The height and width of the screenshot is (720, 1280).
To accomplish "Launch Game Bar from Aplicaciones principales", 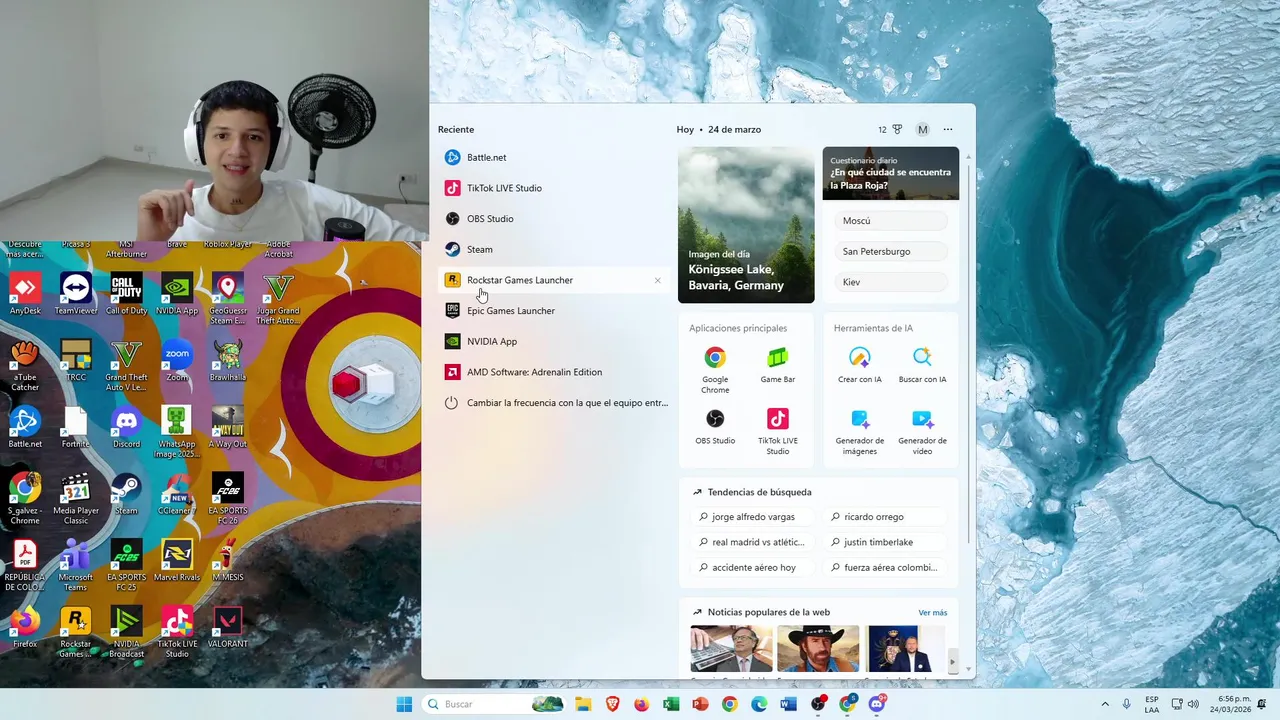I will (x=778, y=365).
